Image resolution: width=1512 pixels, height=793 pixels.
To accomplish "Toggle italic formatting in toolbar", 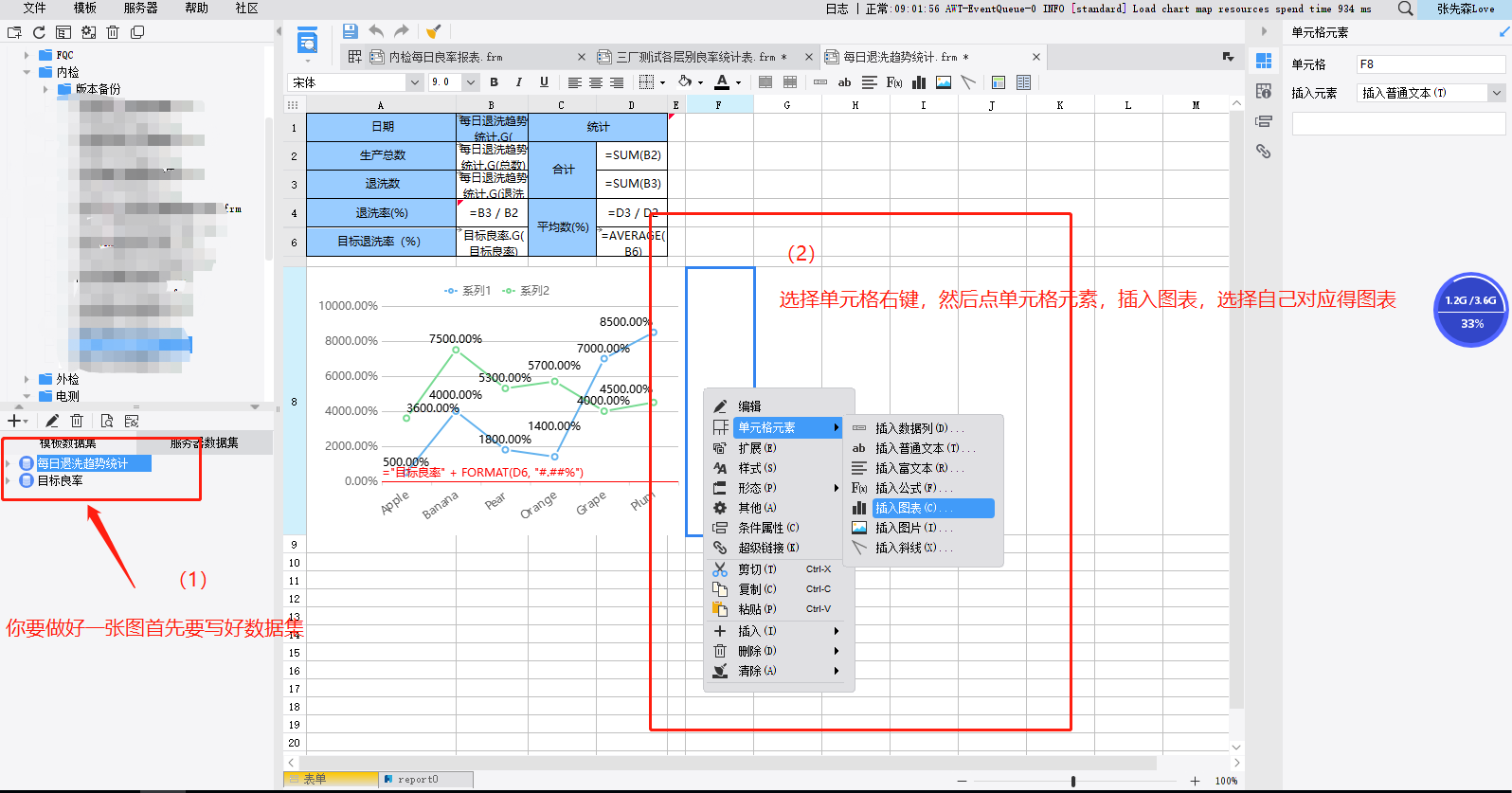I will click(518, 82).
